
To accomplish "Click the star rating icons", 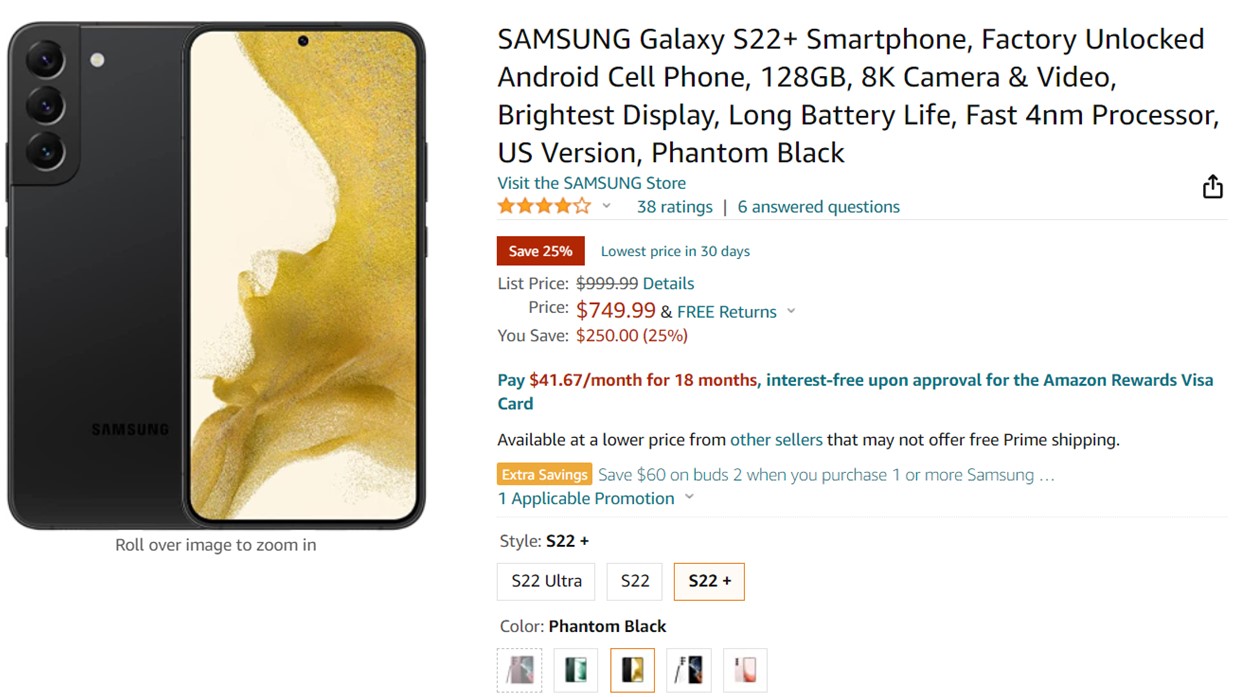I will point(544,207).
